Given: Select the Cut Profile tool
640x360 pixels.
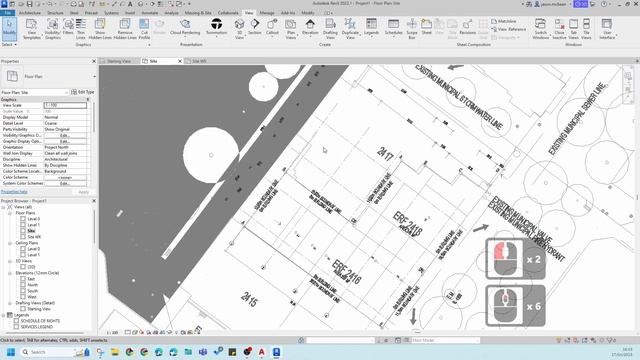Looking at the screenshot, I should [x=144, y=29].
